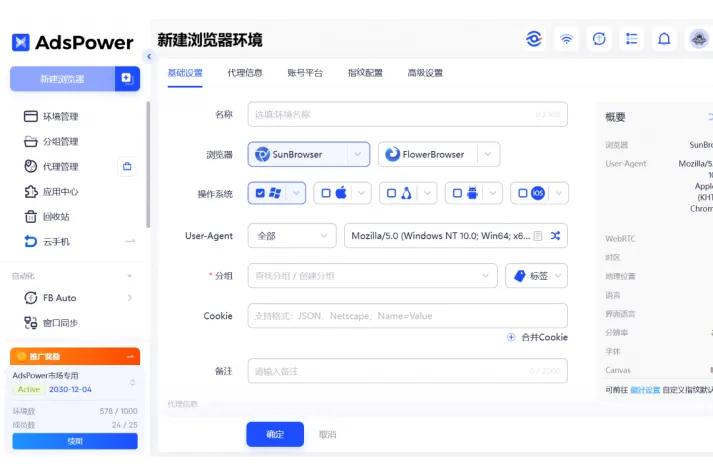
Task: Open FB Auto menu item
Action: point(50,298)
